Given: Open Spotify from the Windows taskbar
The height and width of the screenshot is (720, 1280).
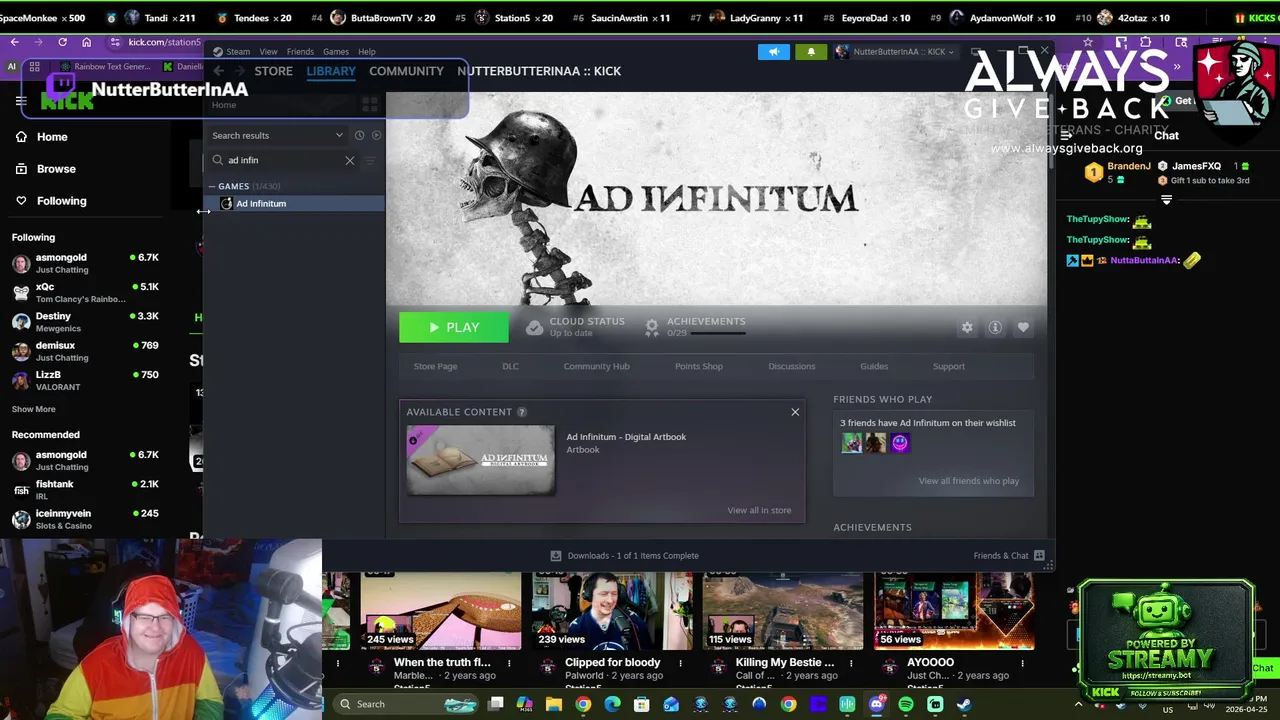Looking at the screenshot, I should 905,704.
